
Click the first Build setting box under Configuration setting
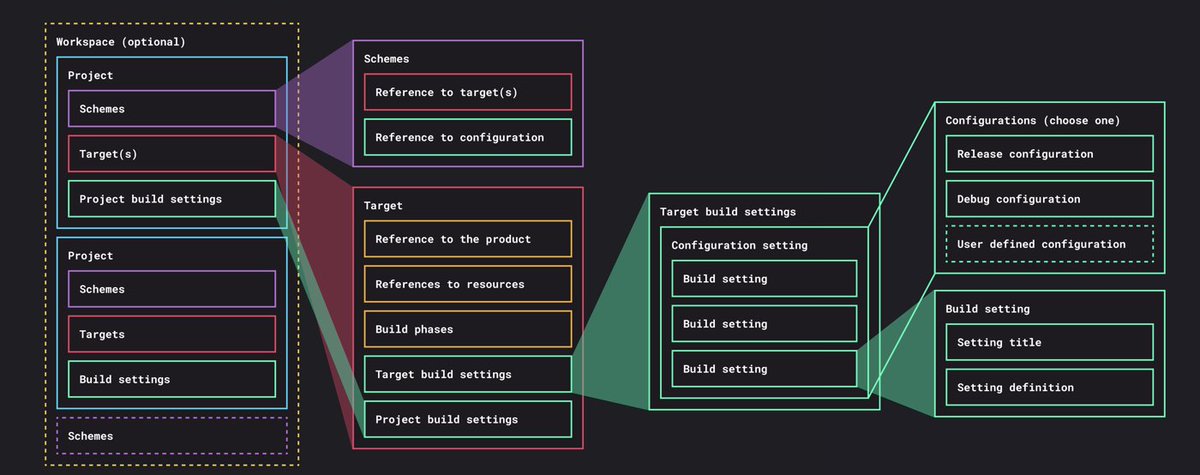[764, 279]
